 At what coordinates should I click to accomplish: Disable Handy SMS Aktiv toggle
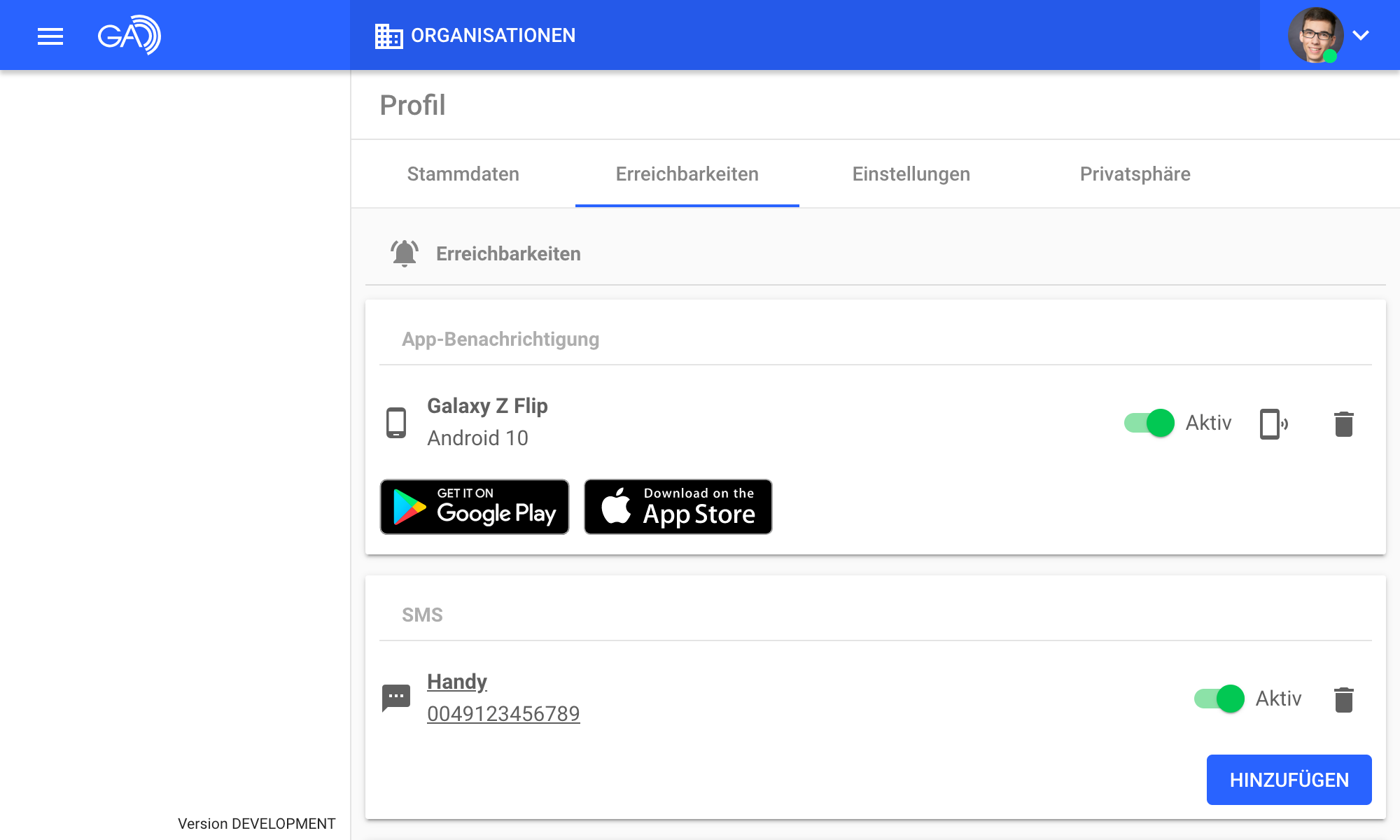(1219, 699)
